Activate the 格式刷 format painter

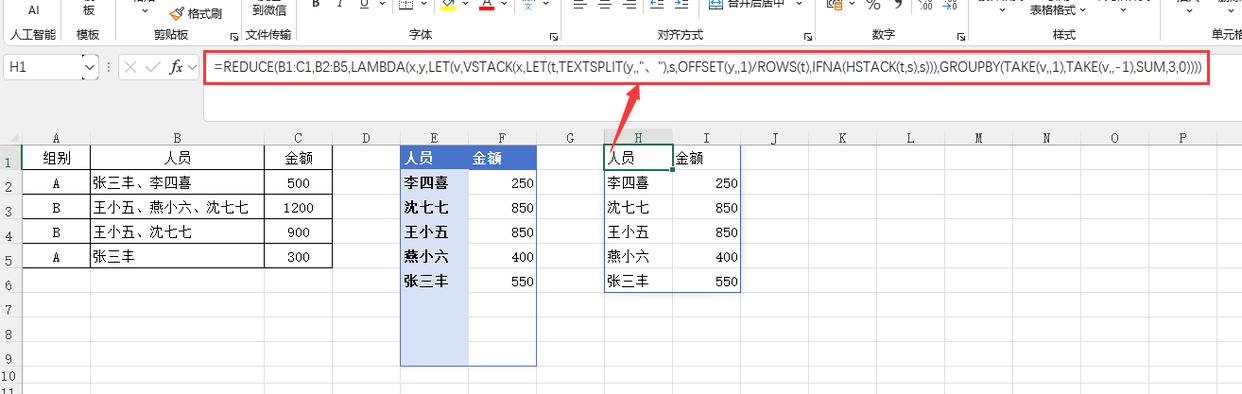196,13
